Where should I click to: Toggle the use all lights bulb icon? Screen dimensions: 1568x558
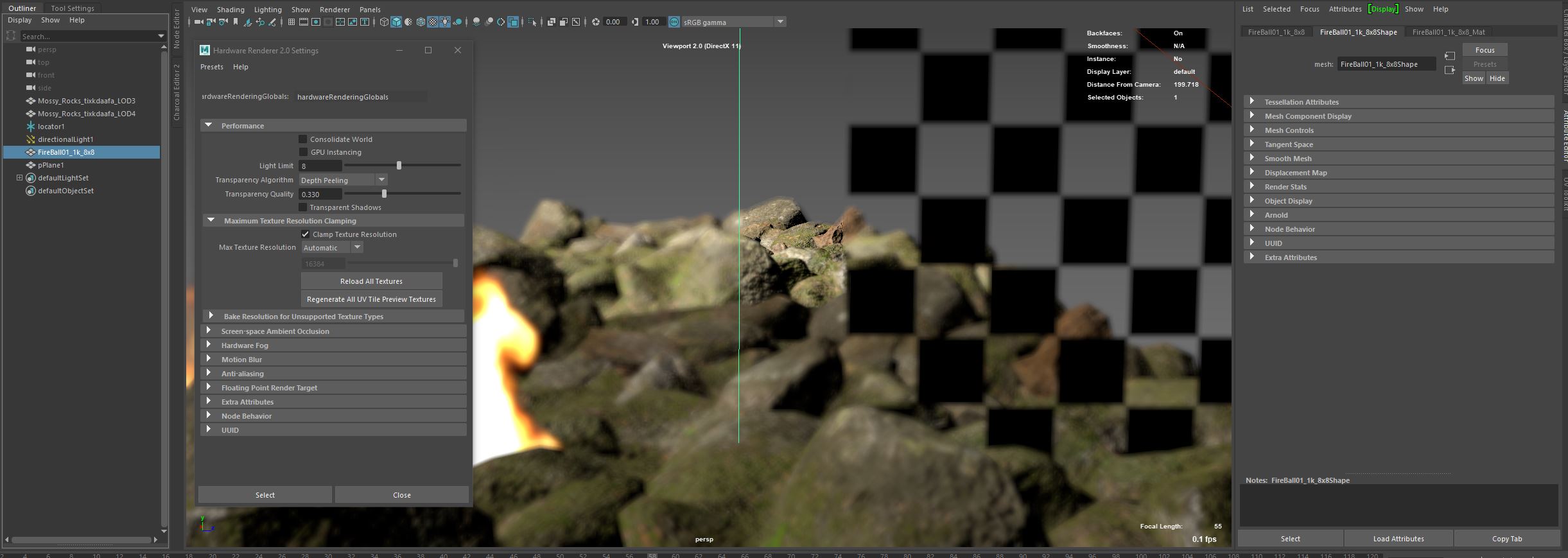click(x=445, y=22)
